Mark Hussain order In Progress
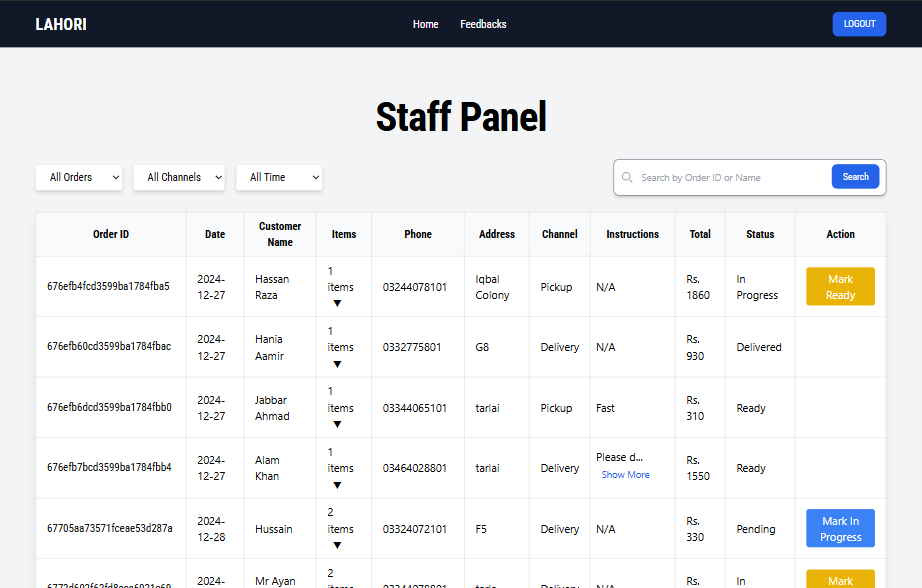Image resolution: width=922 pixels, height=588 pixels. pyautogui.click(x=840, y=528)
